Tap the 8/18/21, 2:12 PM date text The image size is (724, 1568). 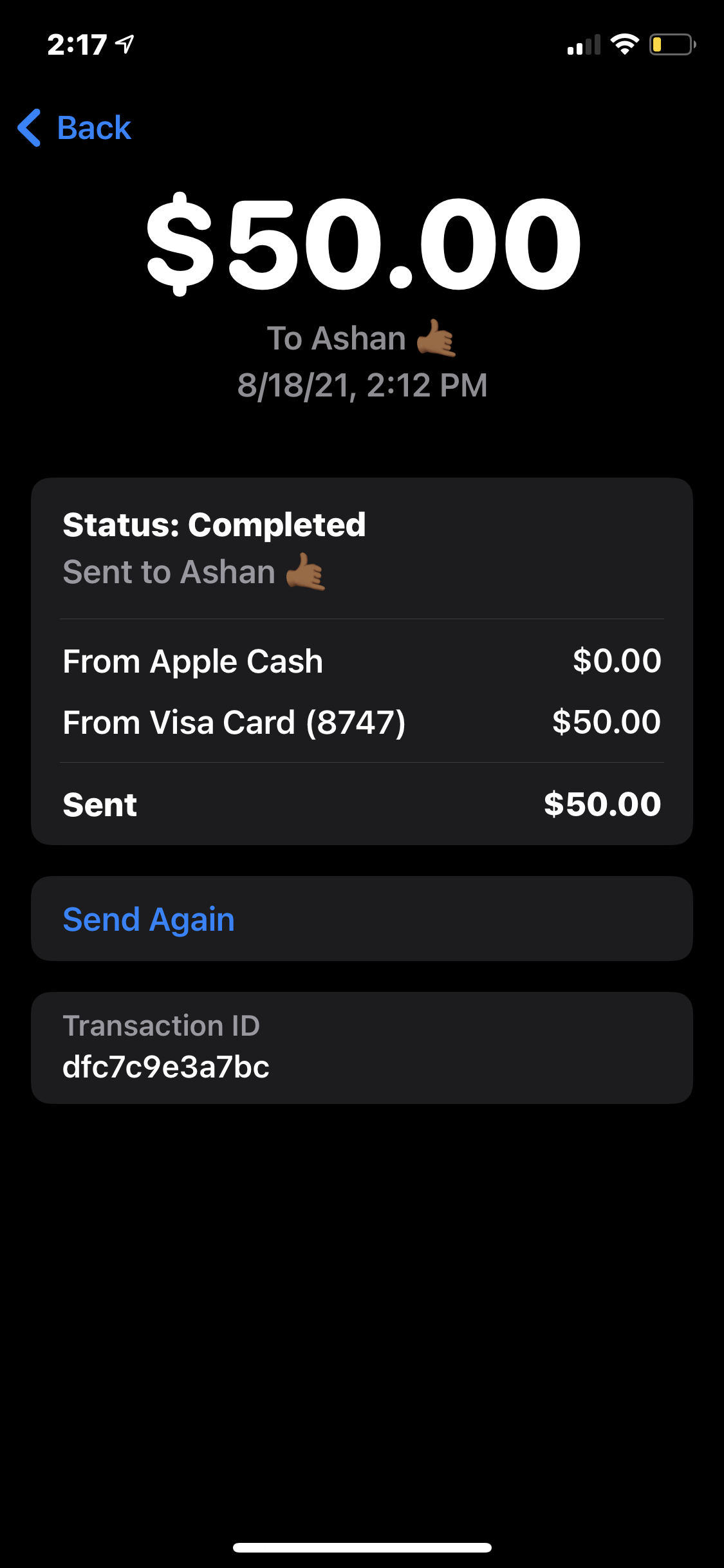362,386
